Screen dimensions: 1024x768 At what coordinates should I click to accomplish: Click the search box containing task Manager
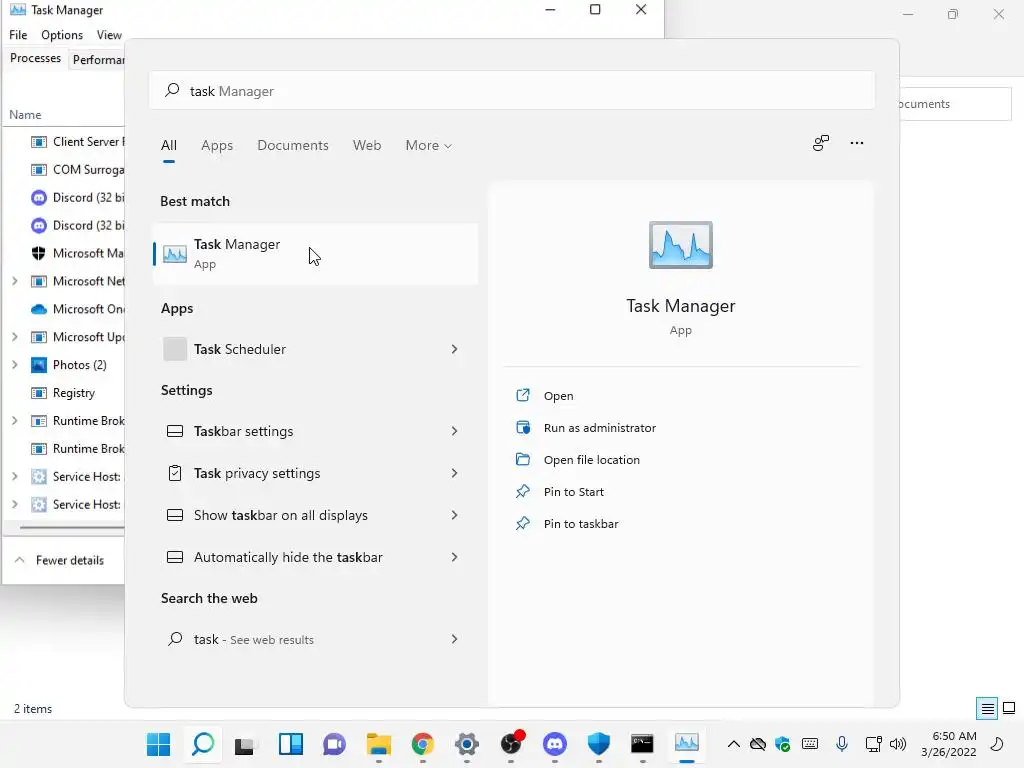click(x=511, y=91)
